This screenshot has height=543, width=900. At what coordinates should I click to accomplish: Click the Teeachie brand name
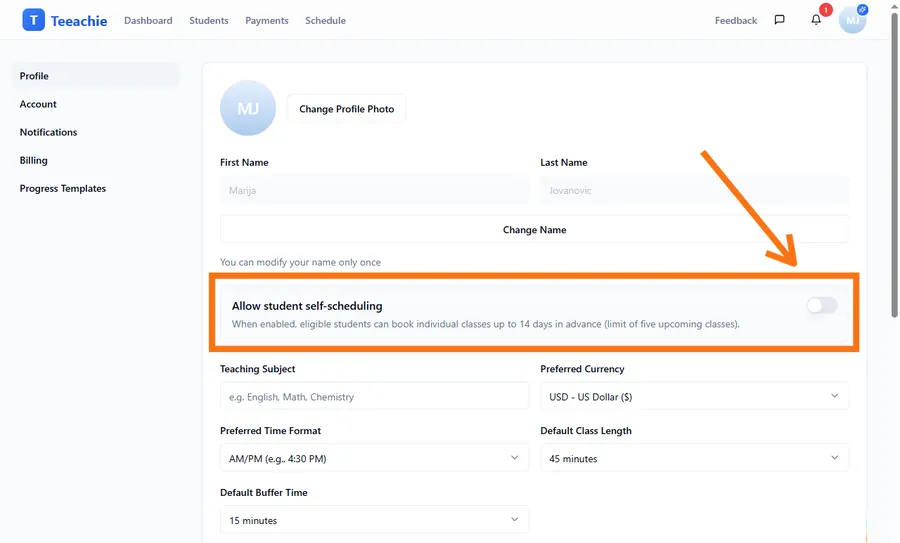coord(79,21)
